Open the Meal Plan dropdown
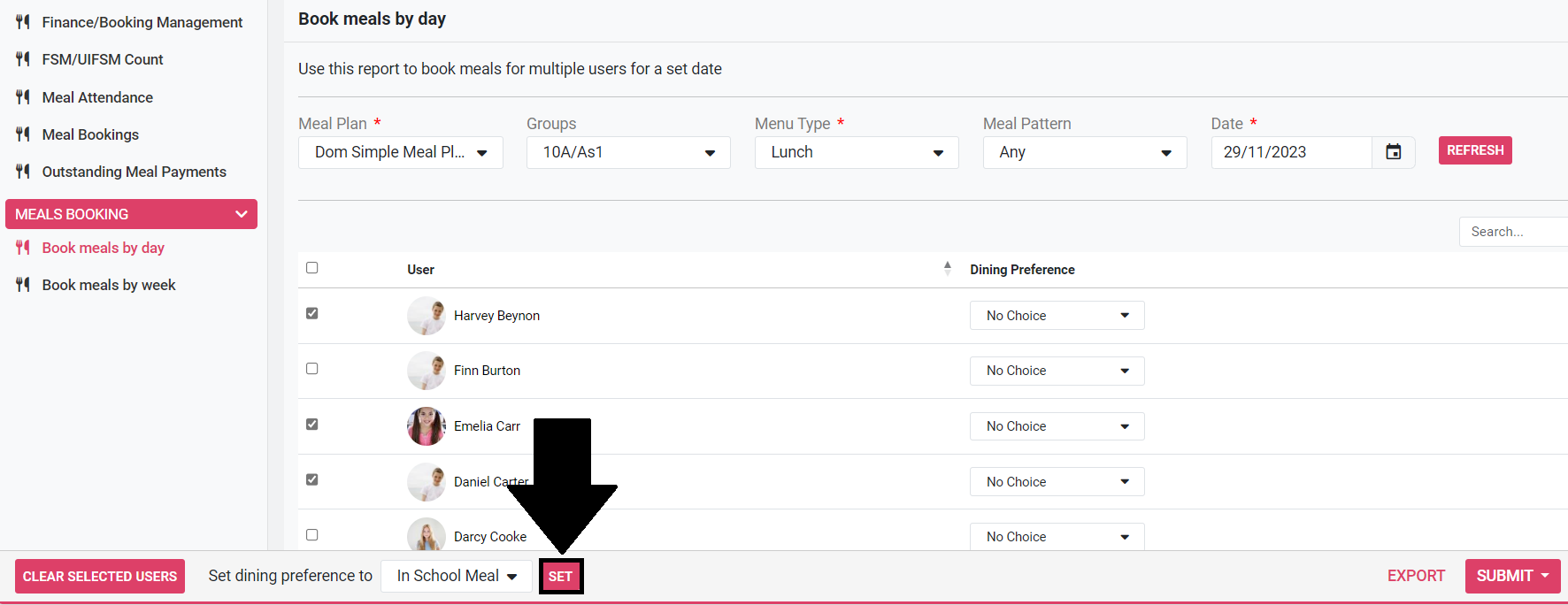This screenshot has width=1568, height=605. coord(400,152)
